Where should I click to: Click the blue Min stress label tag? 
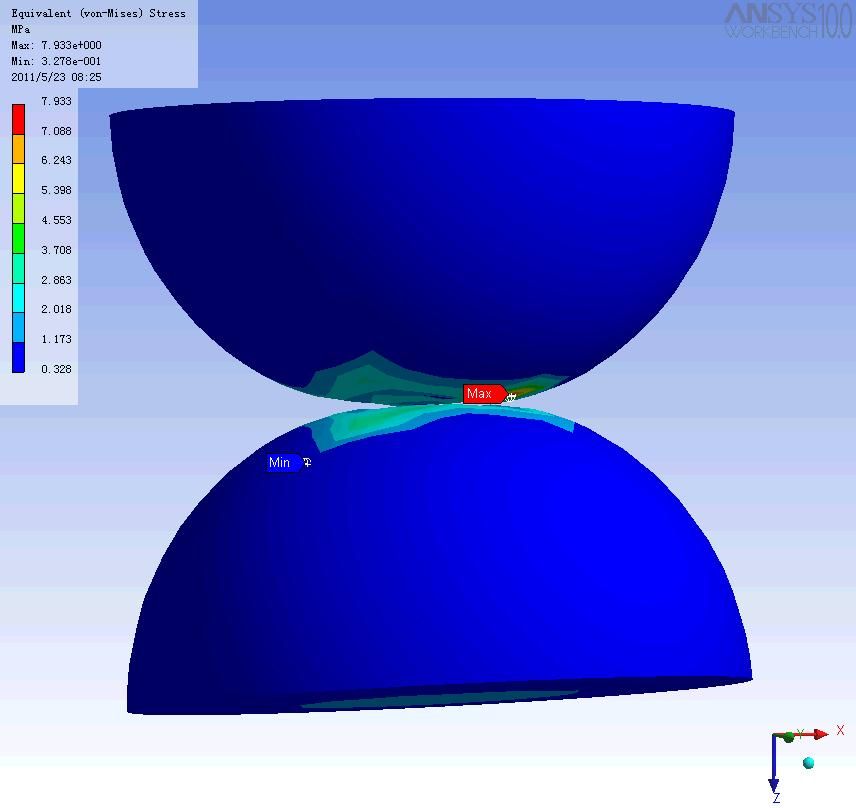coord(281,463)
